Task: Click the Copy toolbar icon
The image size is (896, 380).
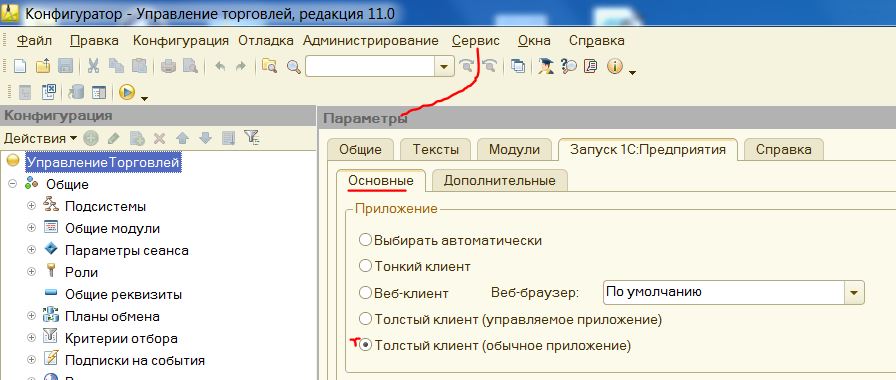Action: pyautogui.click(x=116, y=66)
